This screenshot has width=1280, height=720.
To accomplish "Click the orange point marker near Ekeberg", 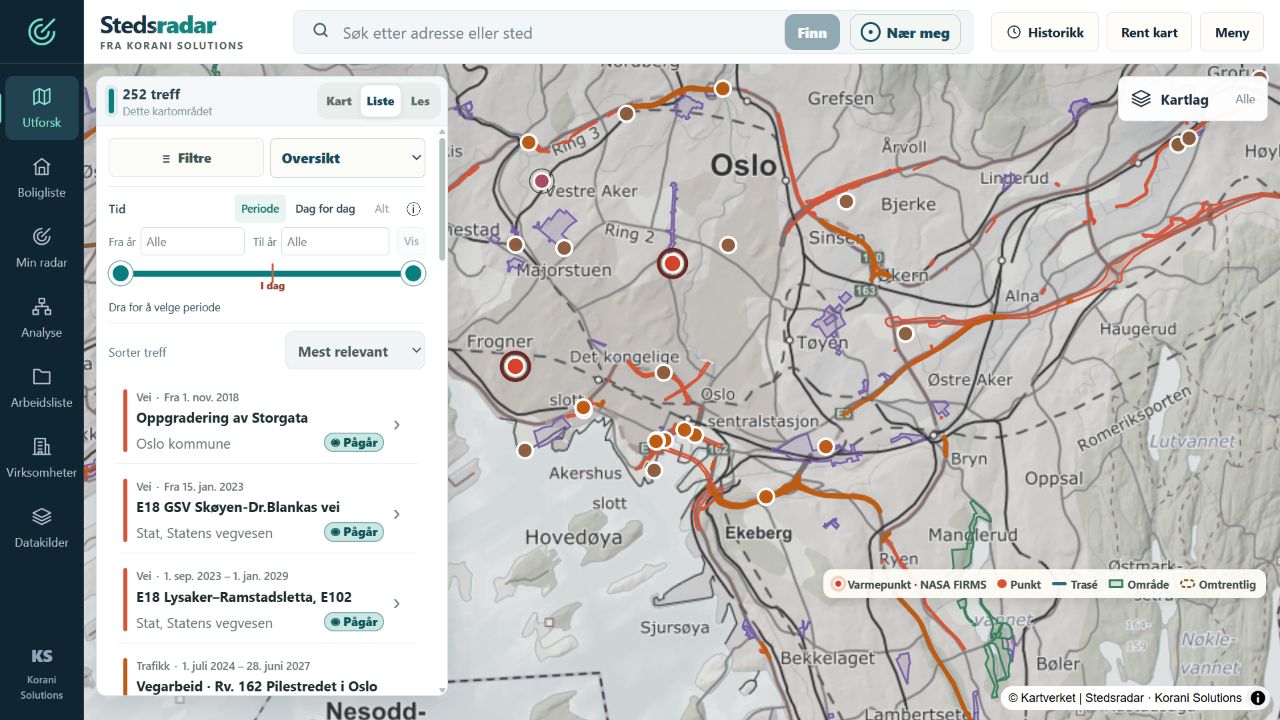I will click(766, 496).
